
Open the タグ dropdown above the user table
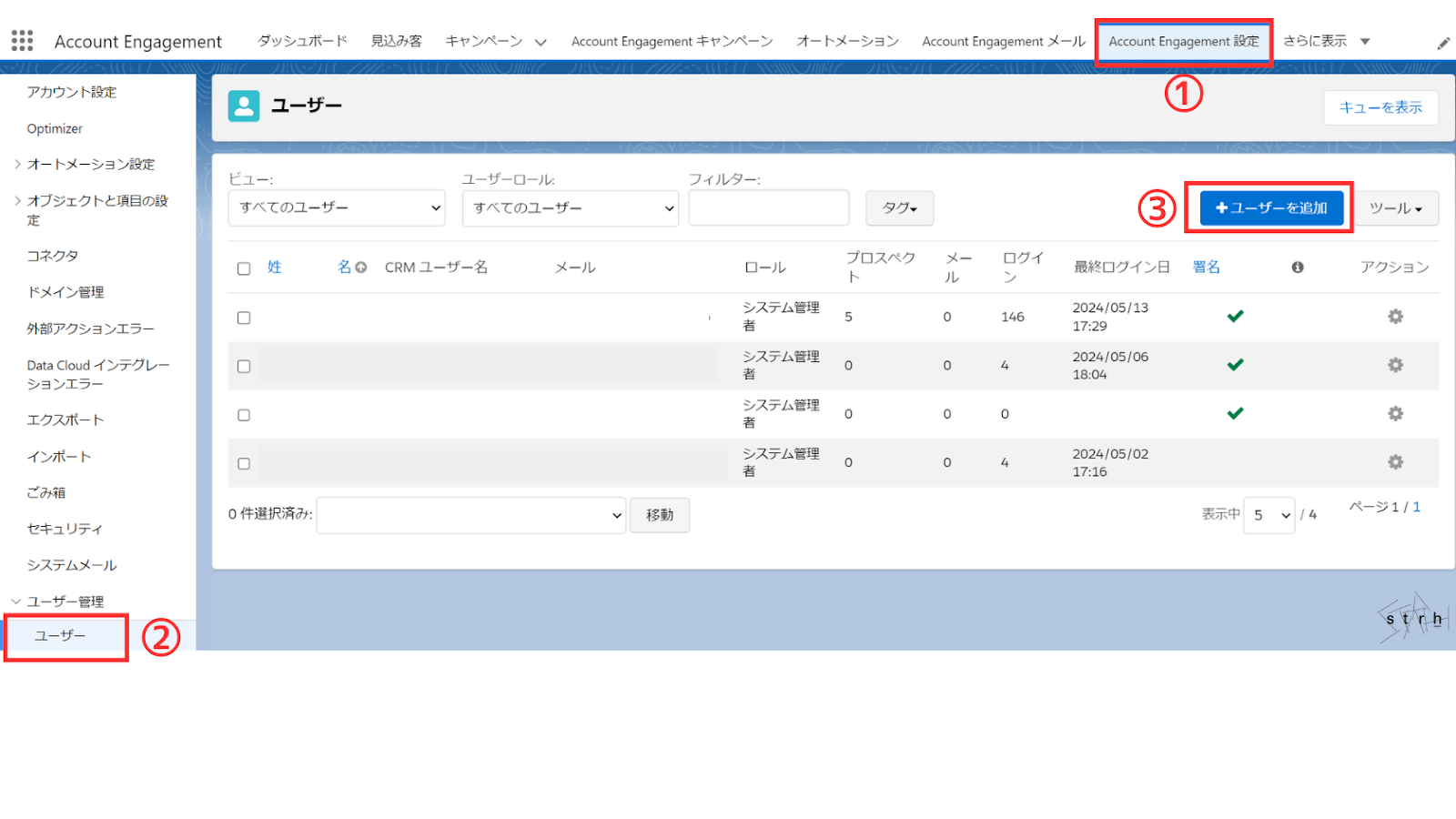tap(898, 207)
